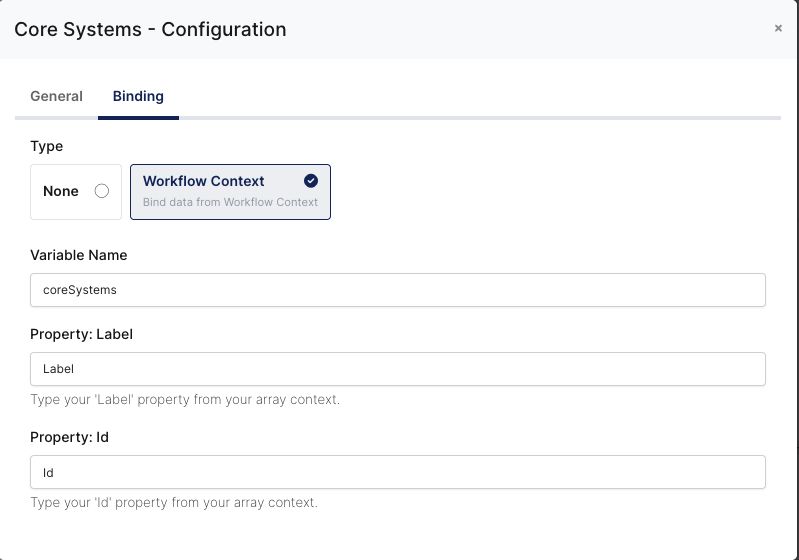Click the Label property helper text

tap(185, 400)
